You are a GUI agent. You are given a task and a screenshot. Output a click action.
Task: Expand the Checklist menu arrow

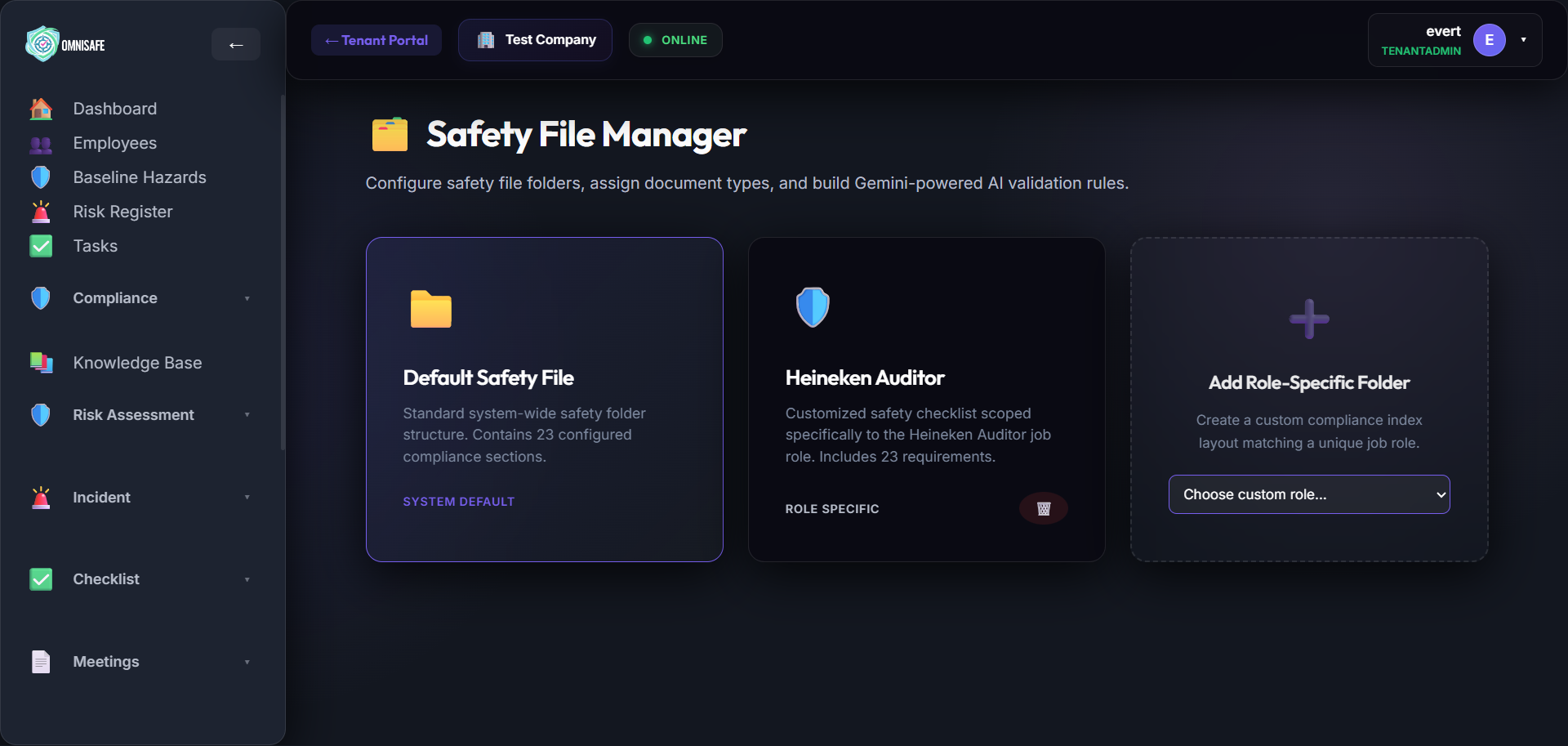point(247,579)
